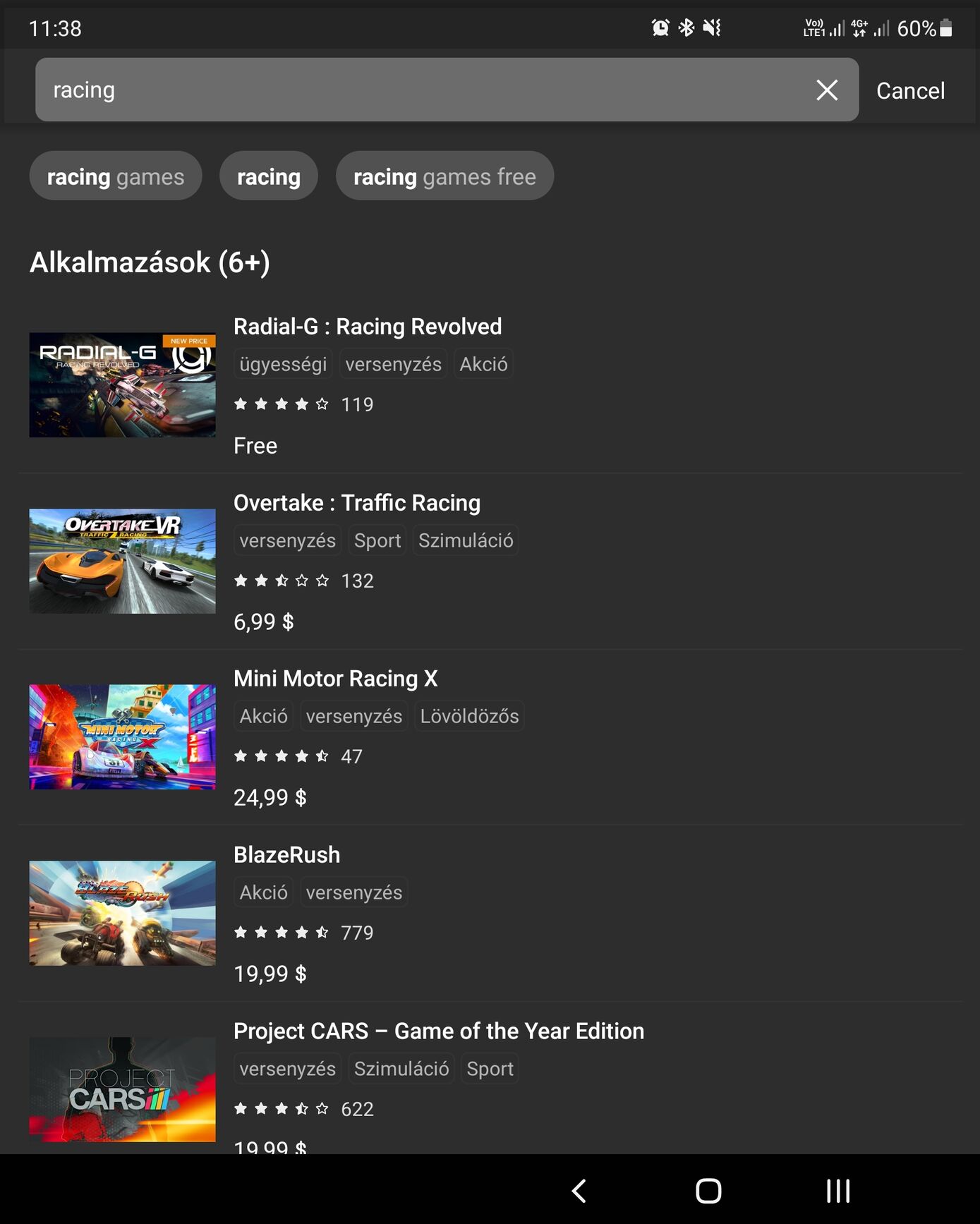This screenshot has width=980, height=1224.
Task: Open Overtake VR thumbnail image
Action: 123,561
